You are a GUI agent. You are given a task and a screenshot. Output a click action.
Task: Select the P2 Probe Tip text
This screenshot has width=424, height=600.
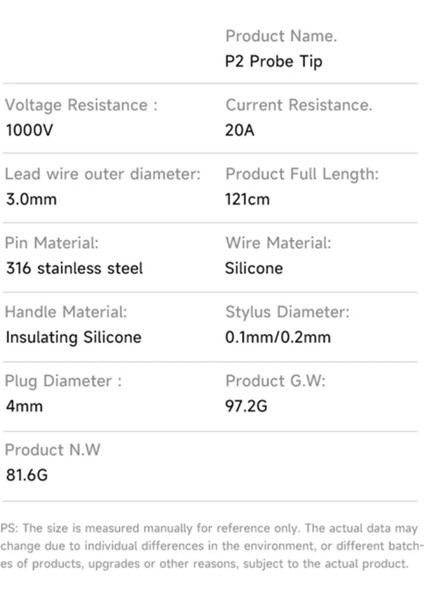point(273,62)
